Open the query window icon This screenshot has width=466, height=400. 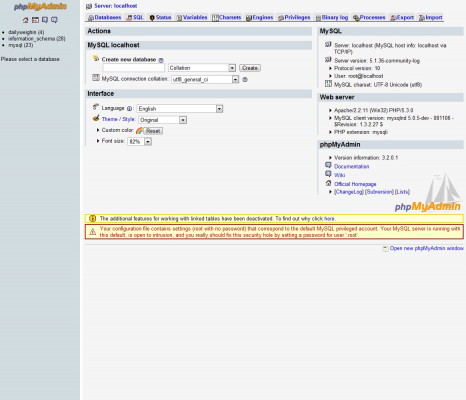point(35,20)
